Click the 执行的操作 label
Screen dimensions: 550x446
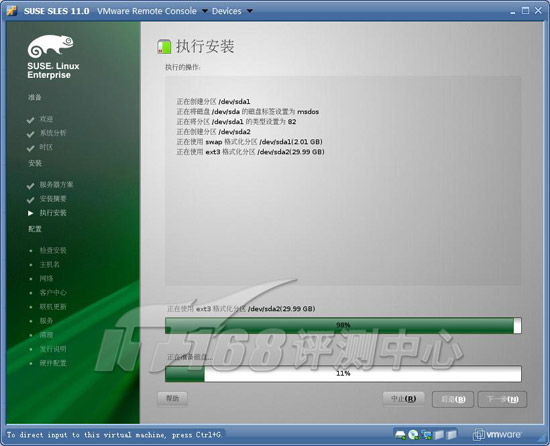point(183,67)
